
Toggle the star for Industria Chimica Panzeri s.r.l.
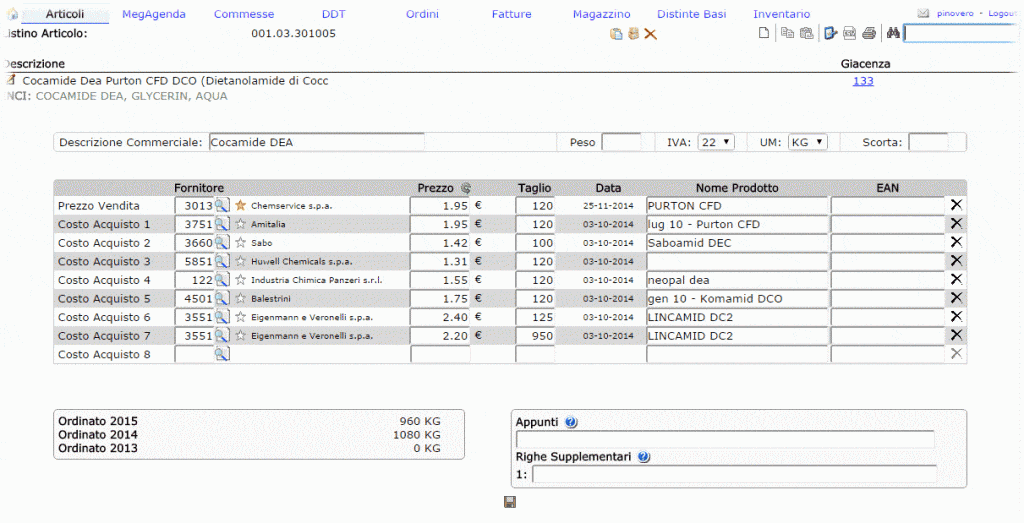pos(240,279)
